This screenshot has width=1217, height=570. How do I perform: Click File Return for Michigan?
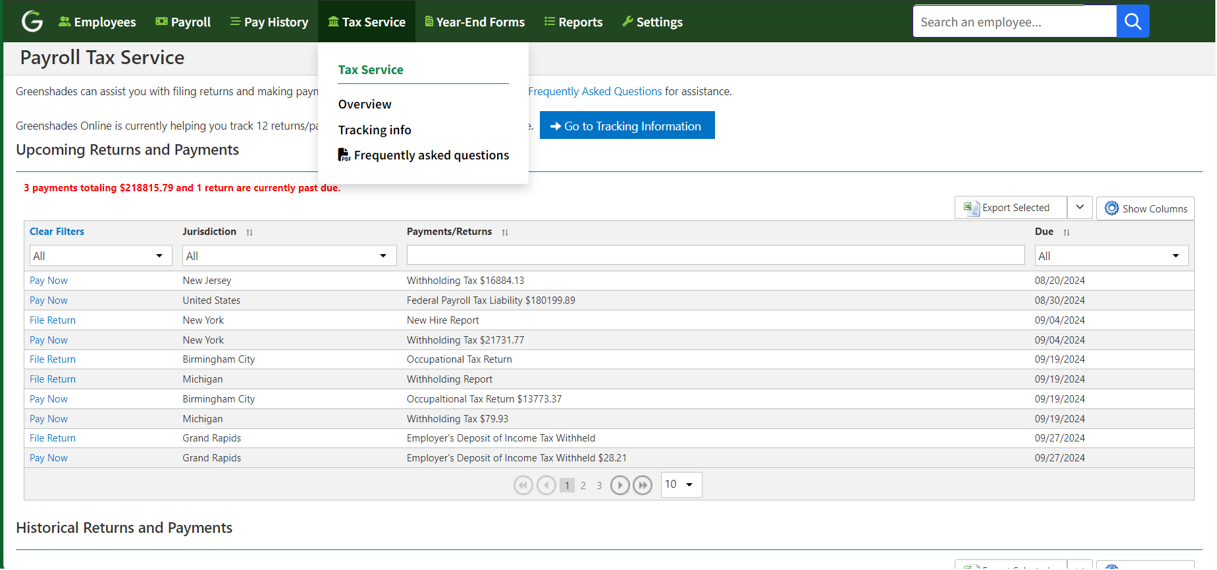point(53,379)
